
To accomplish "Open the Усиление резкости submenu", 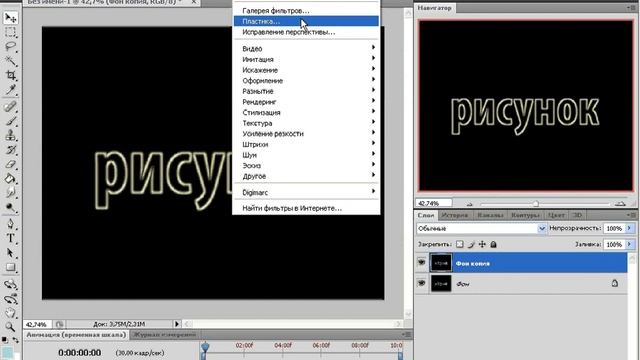I will pyautogui.click(x=306, y=133).
